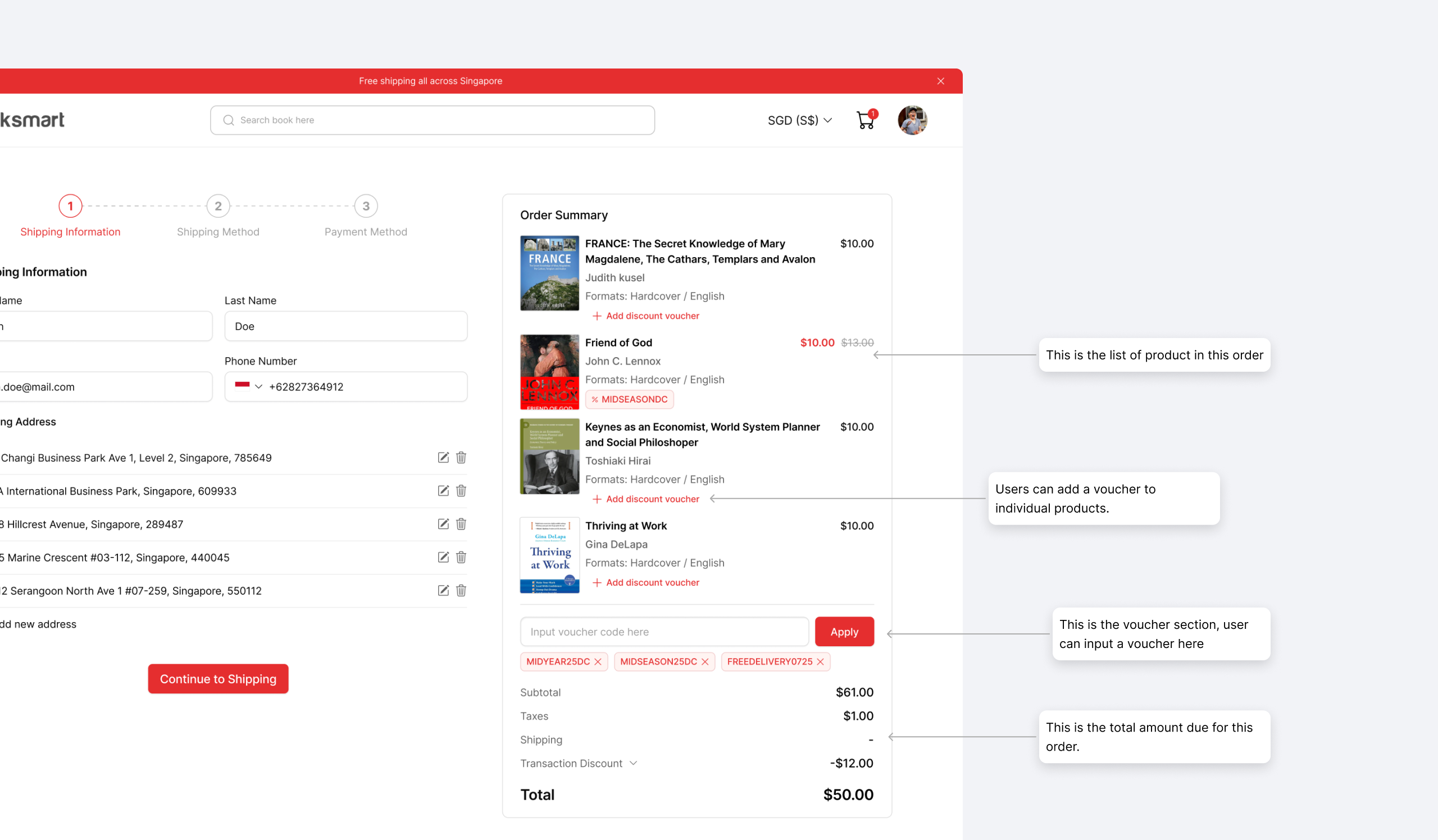
Task: Open the shopping cart icon
Action: coord(866,120)
